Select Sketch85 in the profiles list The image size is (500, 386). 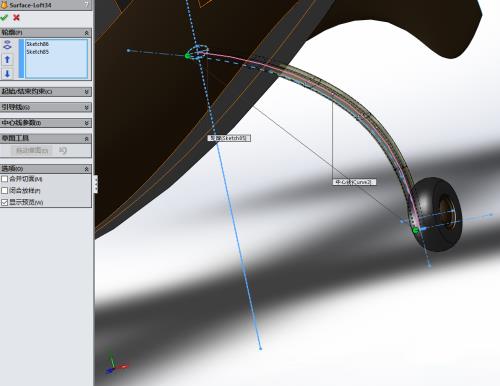pyautogui.click(x=37, y=52)
